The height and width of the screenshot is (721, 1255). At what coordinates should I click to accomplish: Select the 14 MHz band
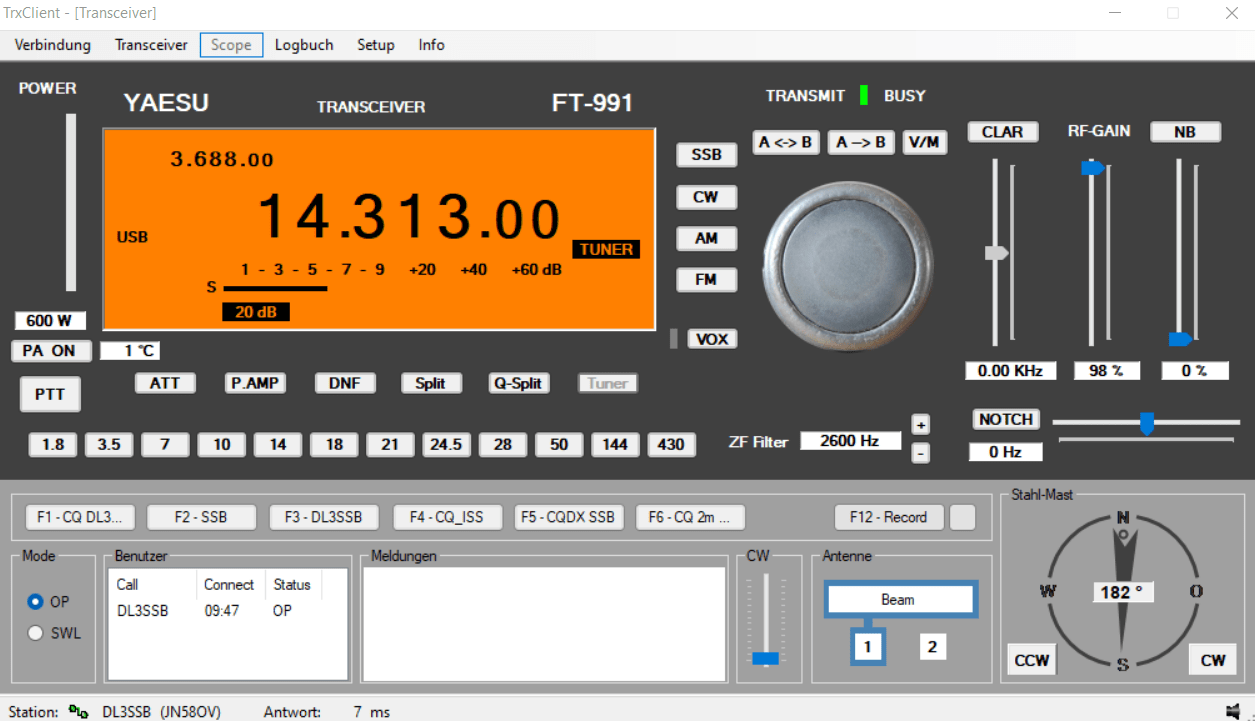pyautogui.click(x=278, y=444)
